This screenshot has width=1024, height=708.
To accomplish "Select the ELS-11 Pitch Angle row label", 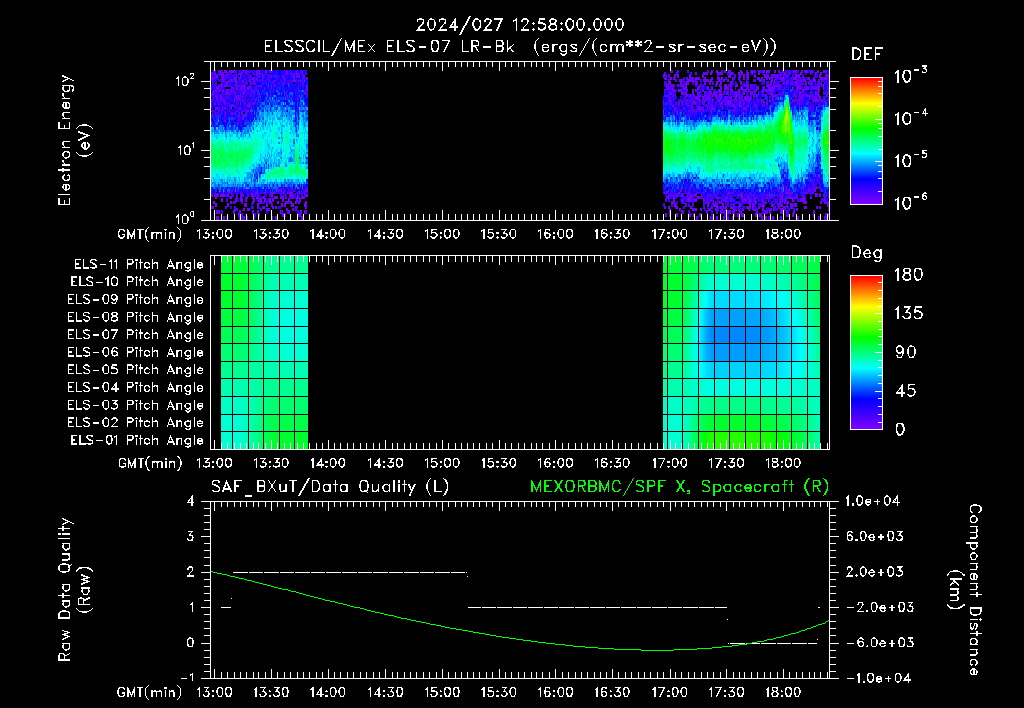I will pos(138,265).
